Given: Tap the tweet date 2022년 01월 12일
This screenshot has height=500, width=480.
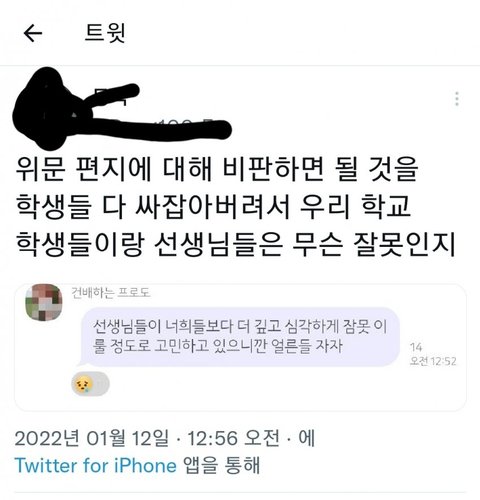Looking at the screenshot, I should [x=92, y=438].
